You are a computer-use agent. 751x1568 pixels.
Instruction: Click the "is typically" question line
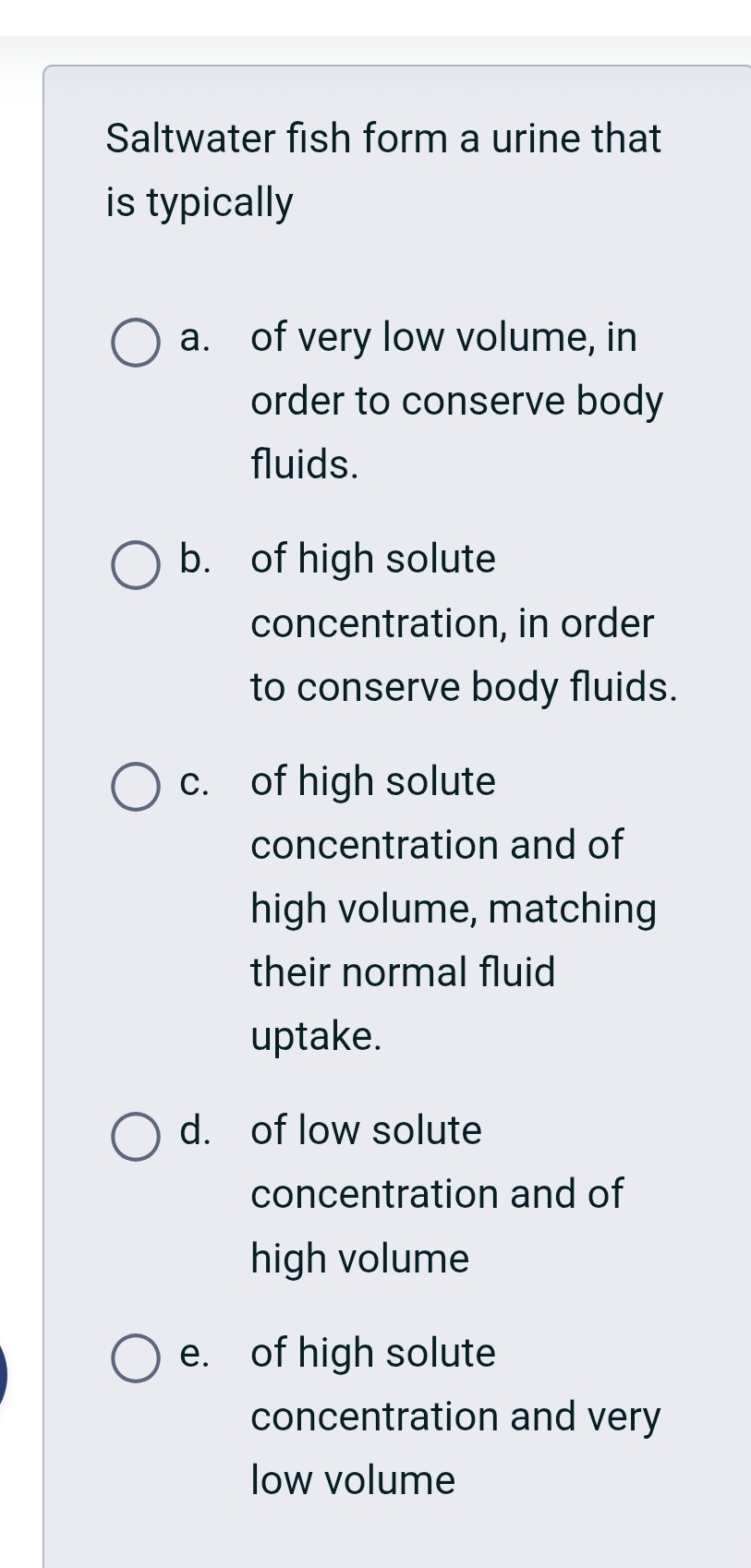(200, 202)
